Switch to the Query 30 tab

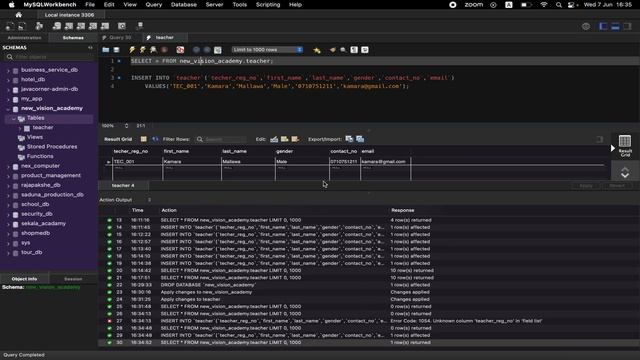click(x=120, y=38)
